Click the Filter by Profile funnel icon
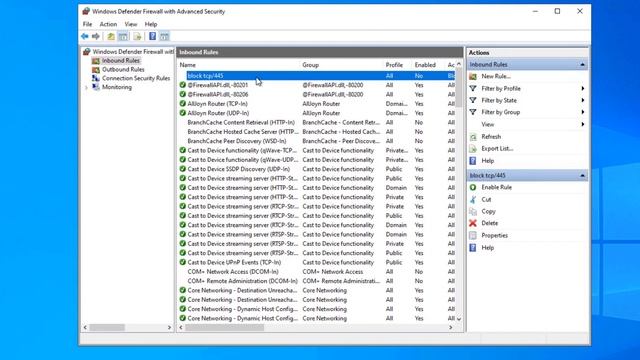Screen dimensions: 640x360 click(x=473, y=89)
